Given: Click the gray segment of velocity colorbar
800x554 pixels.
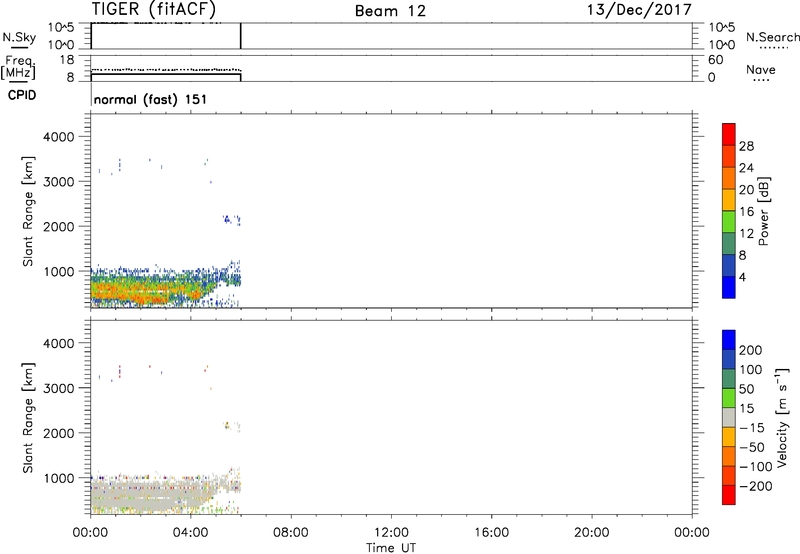Looking at the screenshot, I should click(729, 417).
